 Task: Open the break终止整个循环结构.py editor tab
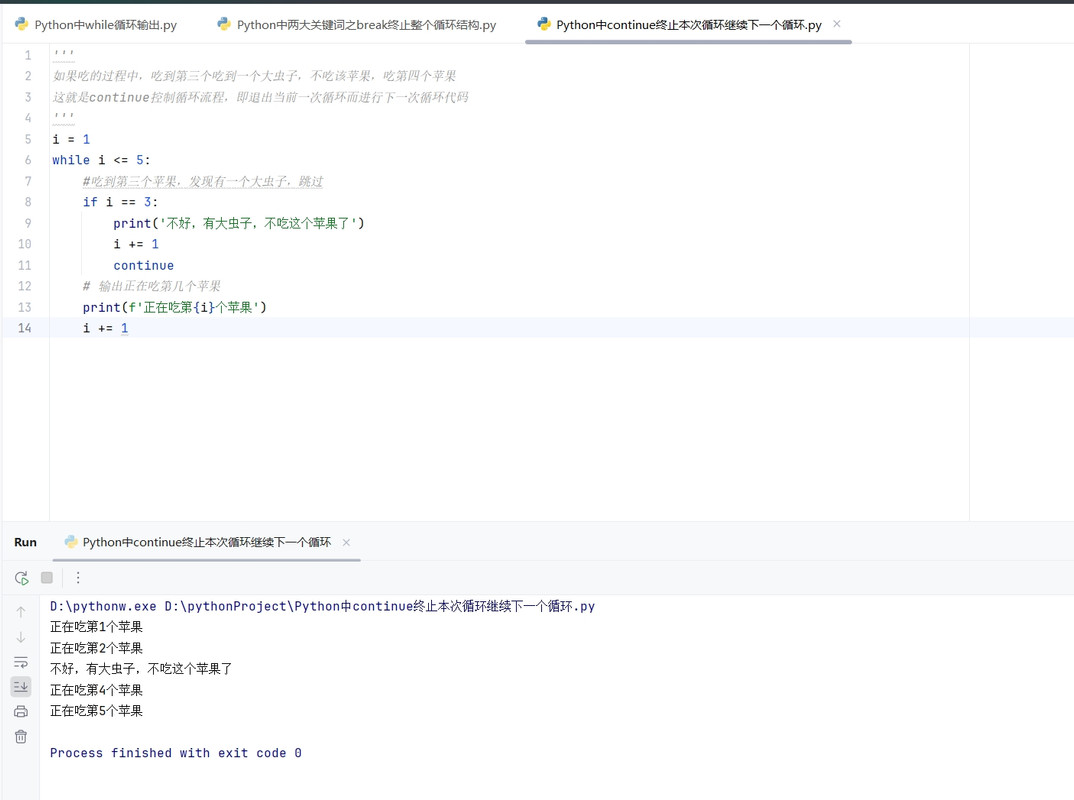tap(357, 25)
